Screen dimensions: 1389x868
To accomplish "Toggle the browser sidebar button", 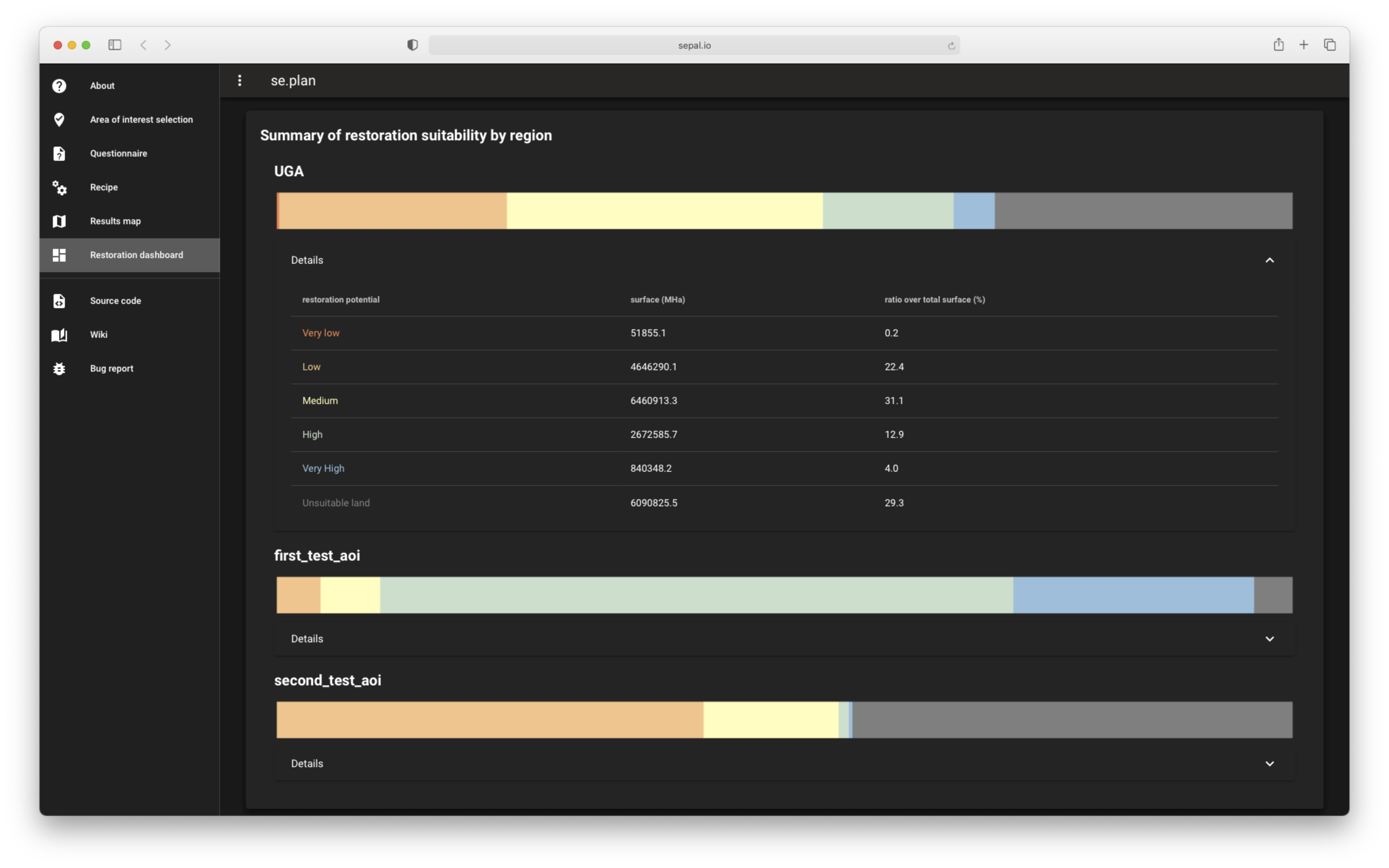I will 115,45.
